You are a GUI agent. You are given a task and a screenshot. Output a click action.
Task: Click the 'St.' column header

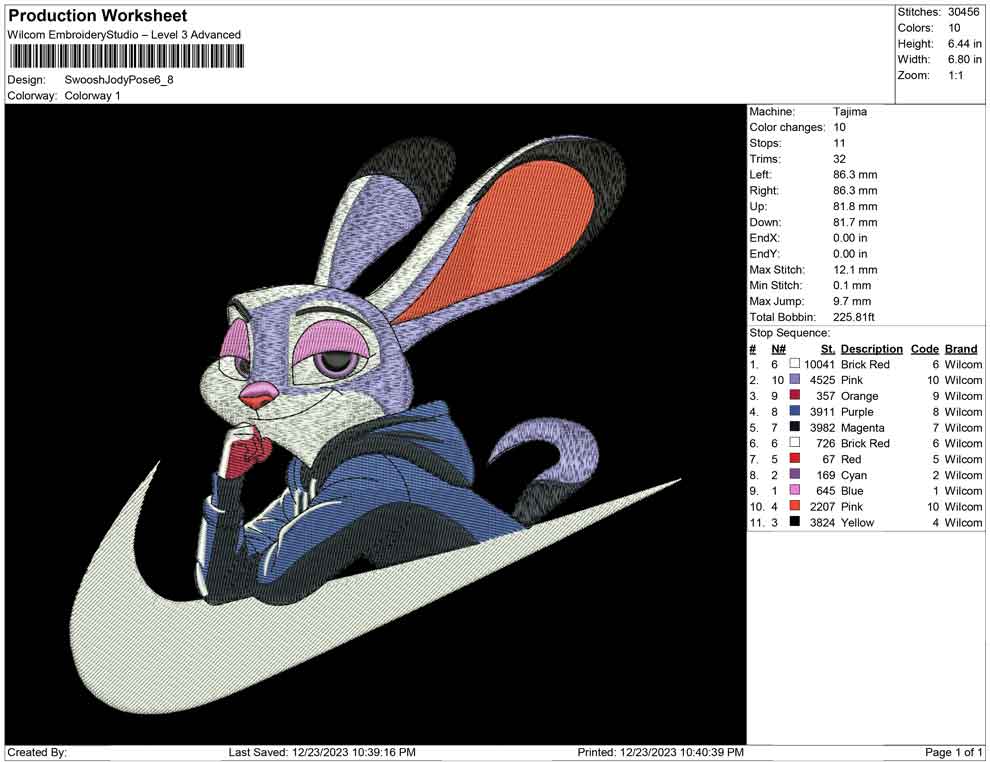[828, 349]
